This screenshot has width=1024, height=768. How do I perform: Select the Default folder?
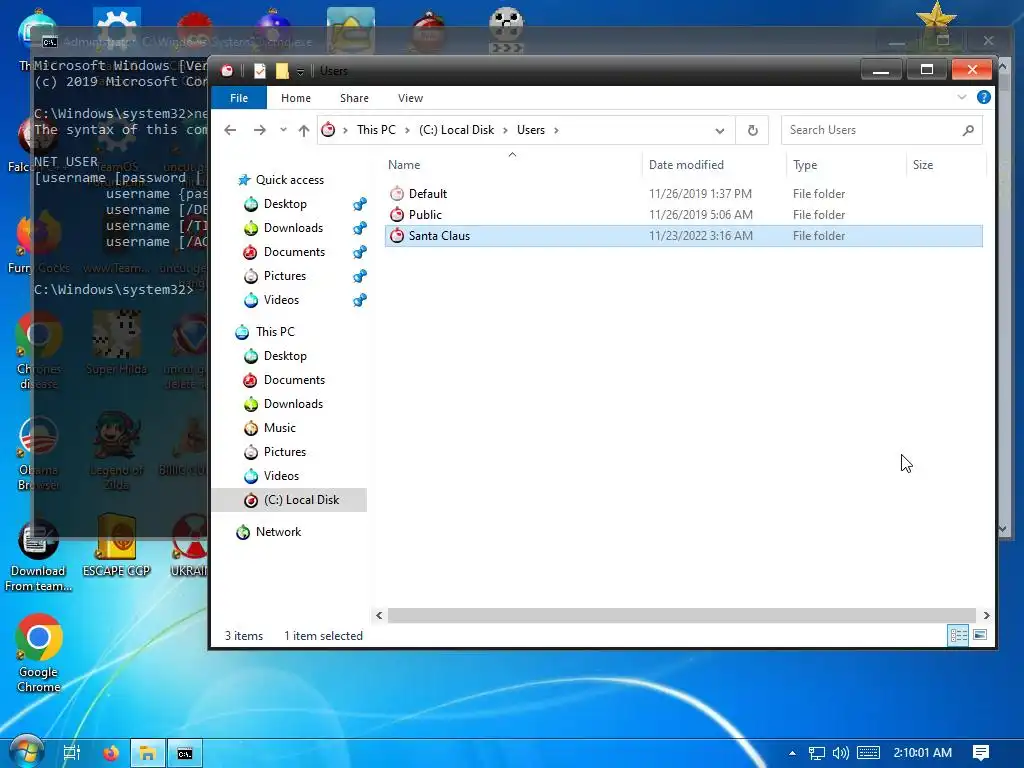[x=684, y=193]
